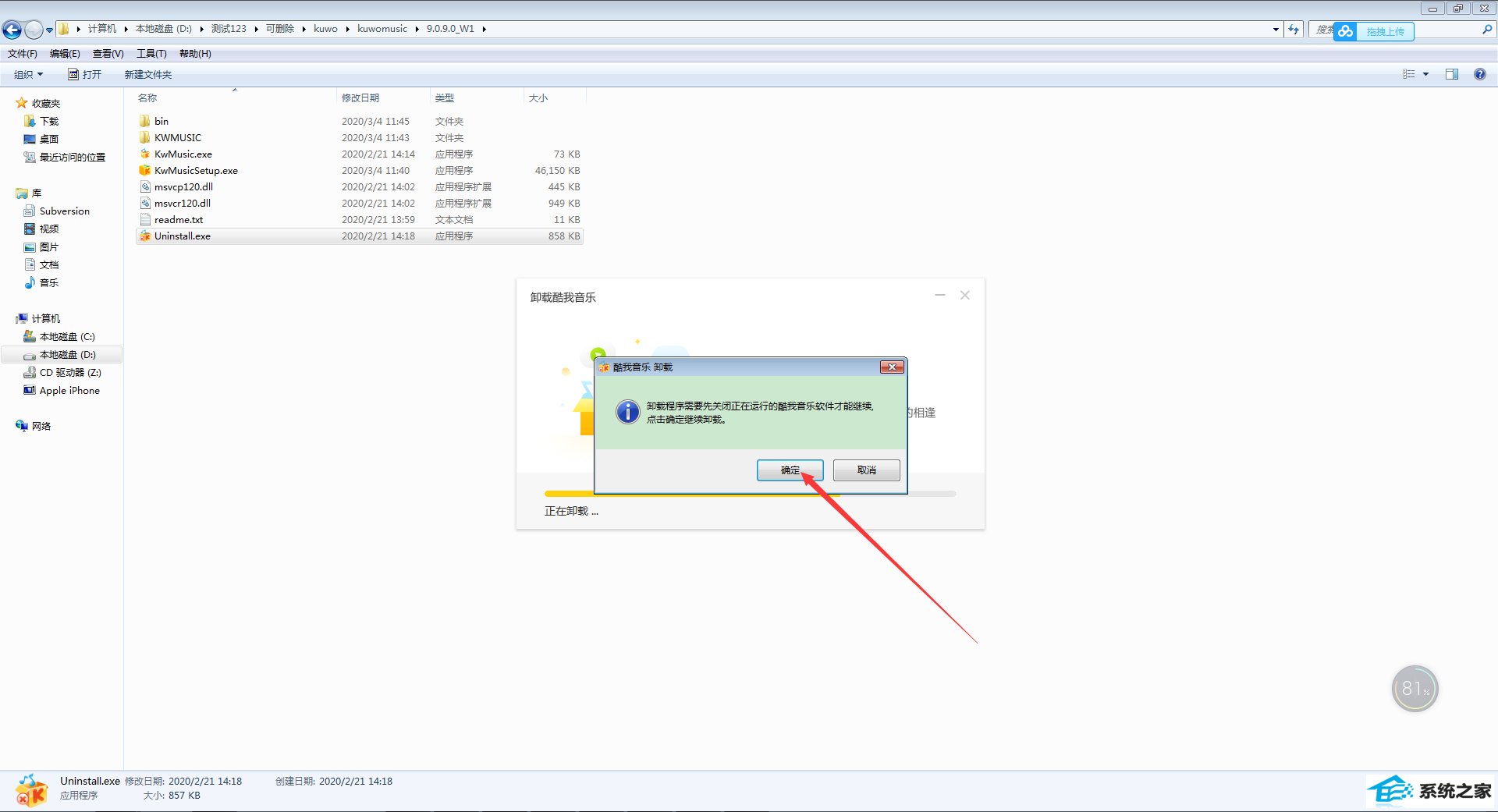The width and height of the screenshot is (1498, 812).
Task: Click the uninstall progress bar
Action: (x=750, y=494)
